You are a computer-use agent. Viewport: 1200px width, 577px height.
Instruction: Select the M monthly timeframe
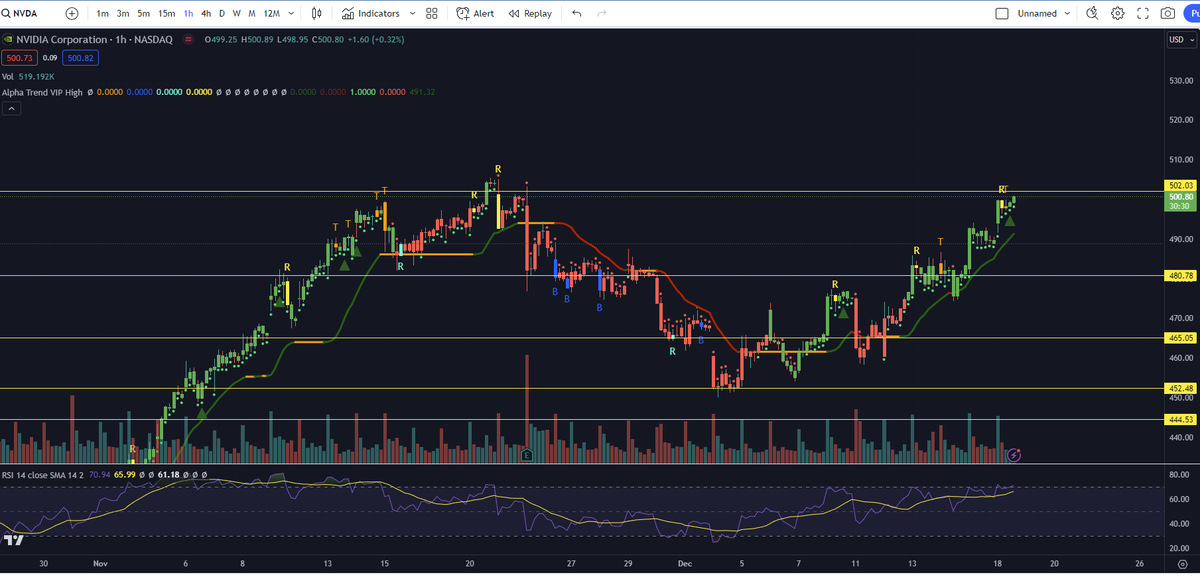(x=251, y=13)
